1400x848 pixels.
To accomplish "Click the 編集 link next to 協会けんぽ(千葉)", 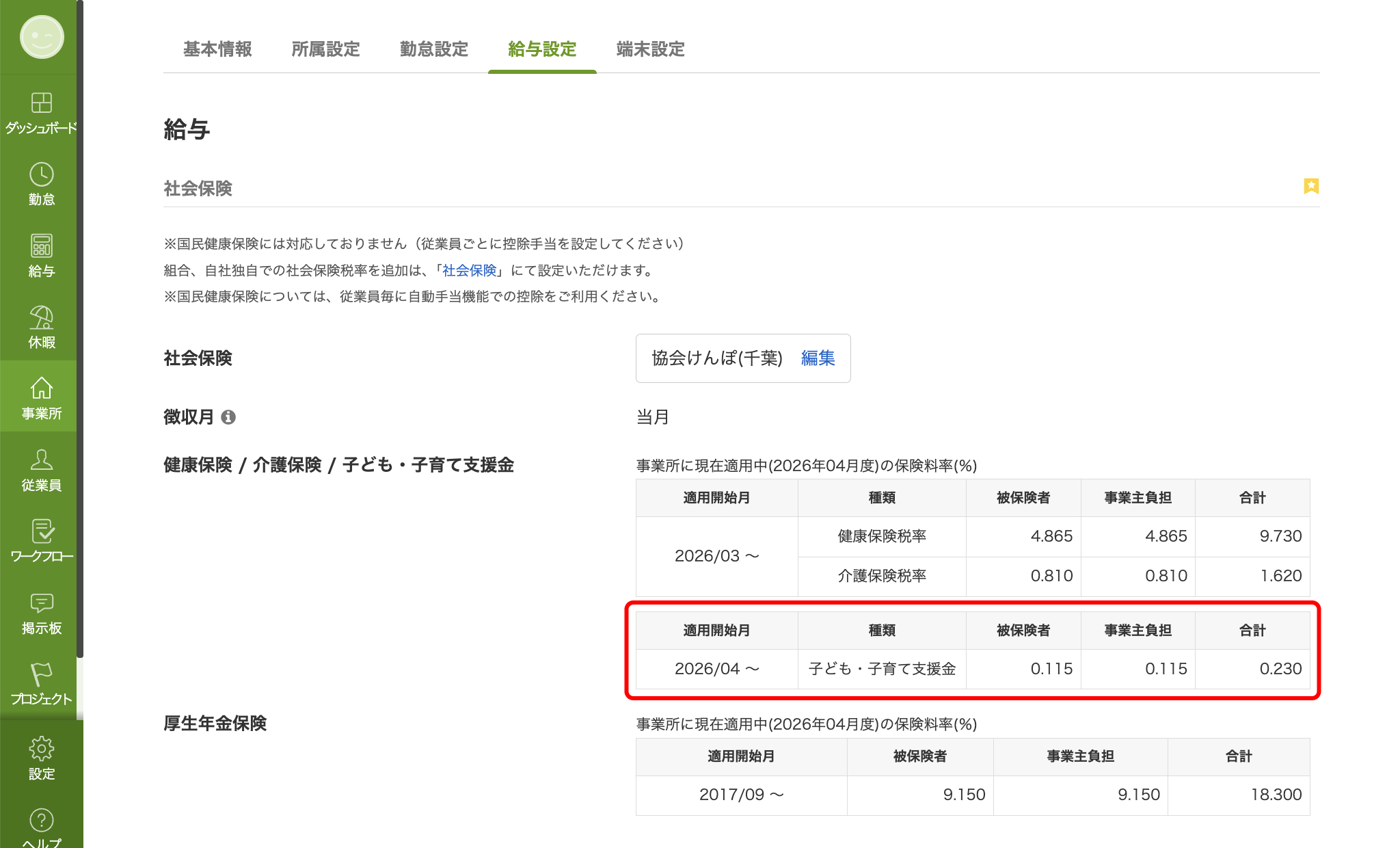I will click(818, 358).
